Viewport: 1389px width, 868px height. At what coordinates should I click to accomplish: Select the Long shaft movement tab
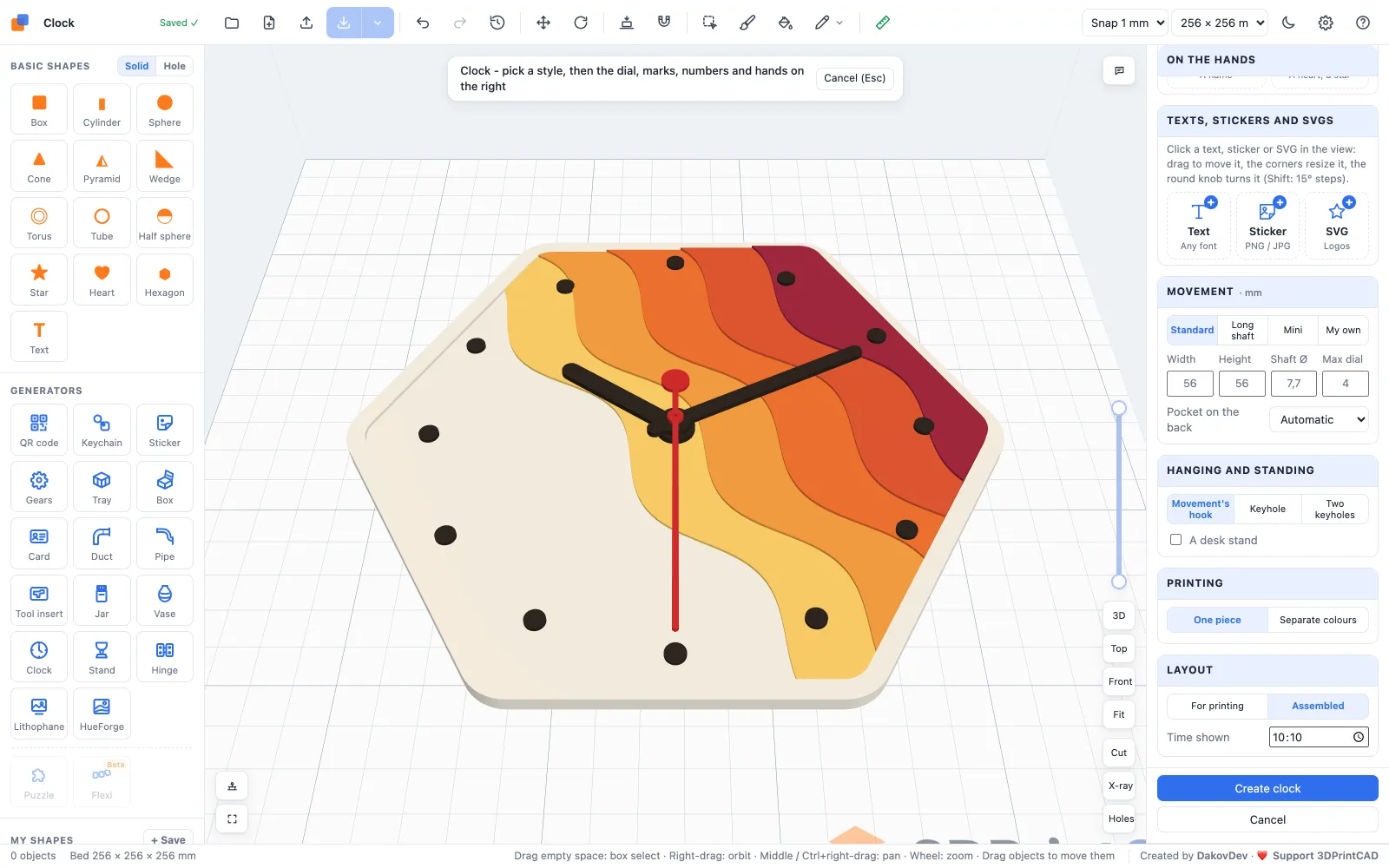click(x=1242, y=330)
